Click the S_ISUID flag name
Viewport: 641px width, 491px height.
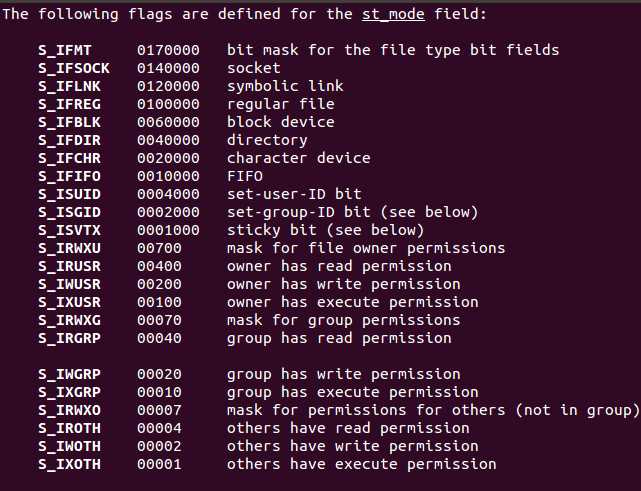[69, 194]
